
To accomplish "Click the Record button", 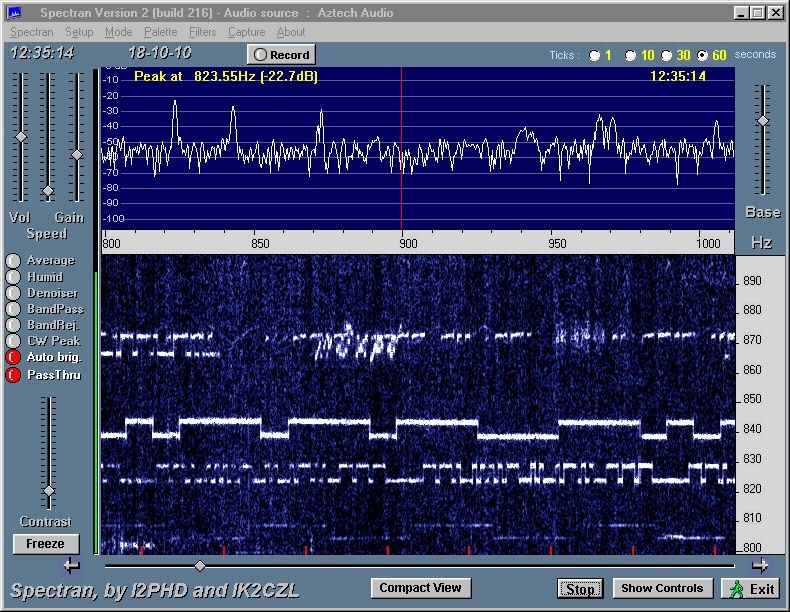I will click(x=281, y=55).
